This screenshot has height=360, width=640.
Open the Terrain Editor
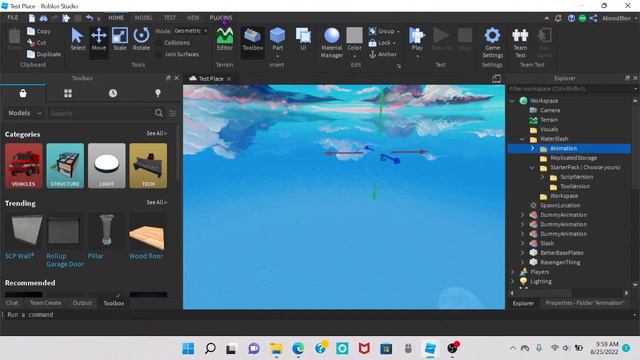pos(224,39)
